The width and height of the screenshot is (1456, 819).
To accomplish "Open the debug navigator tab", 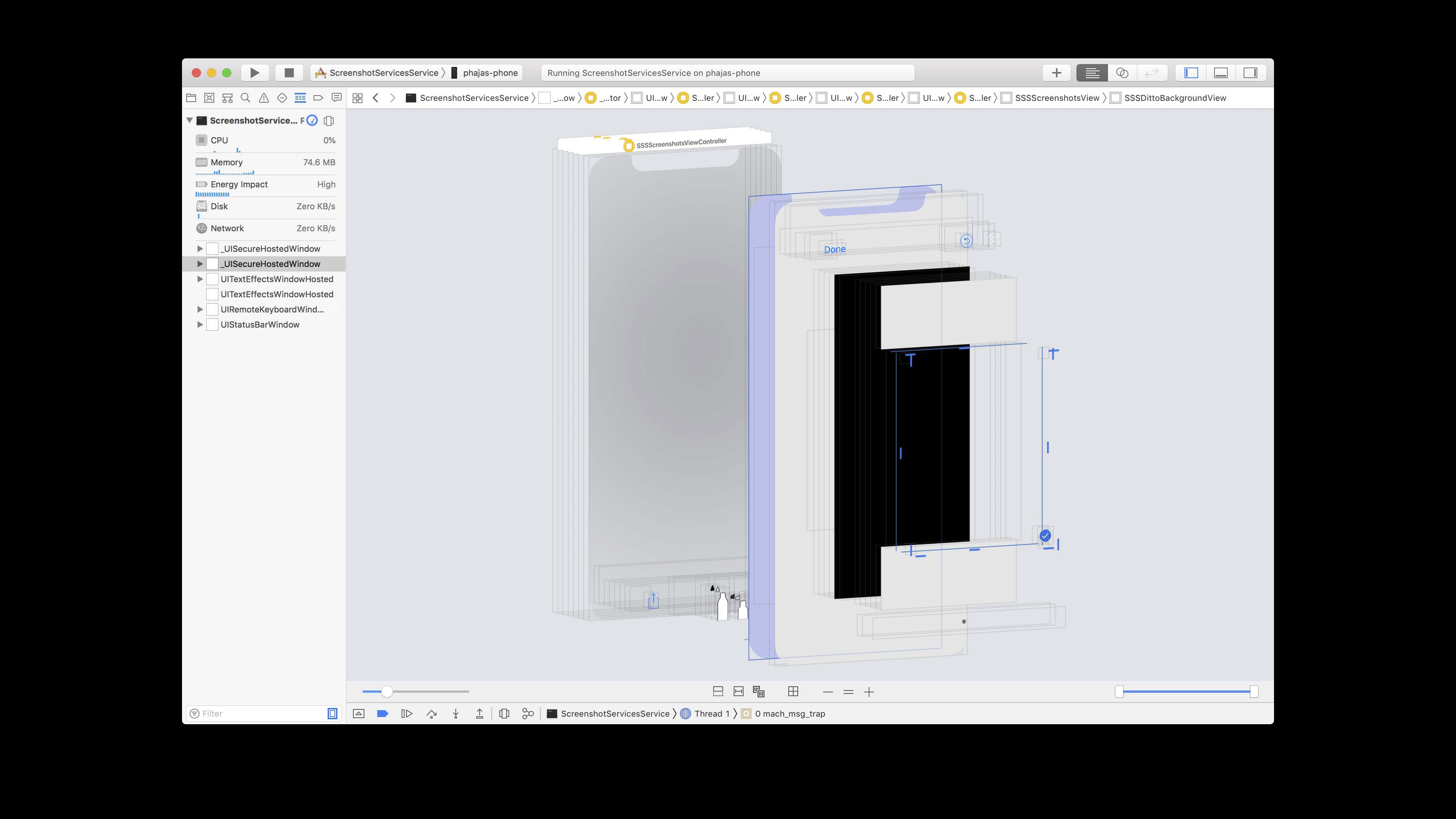I will click(x=300, y=98).
